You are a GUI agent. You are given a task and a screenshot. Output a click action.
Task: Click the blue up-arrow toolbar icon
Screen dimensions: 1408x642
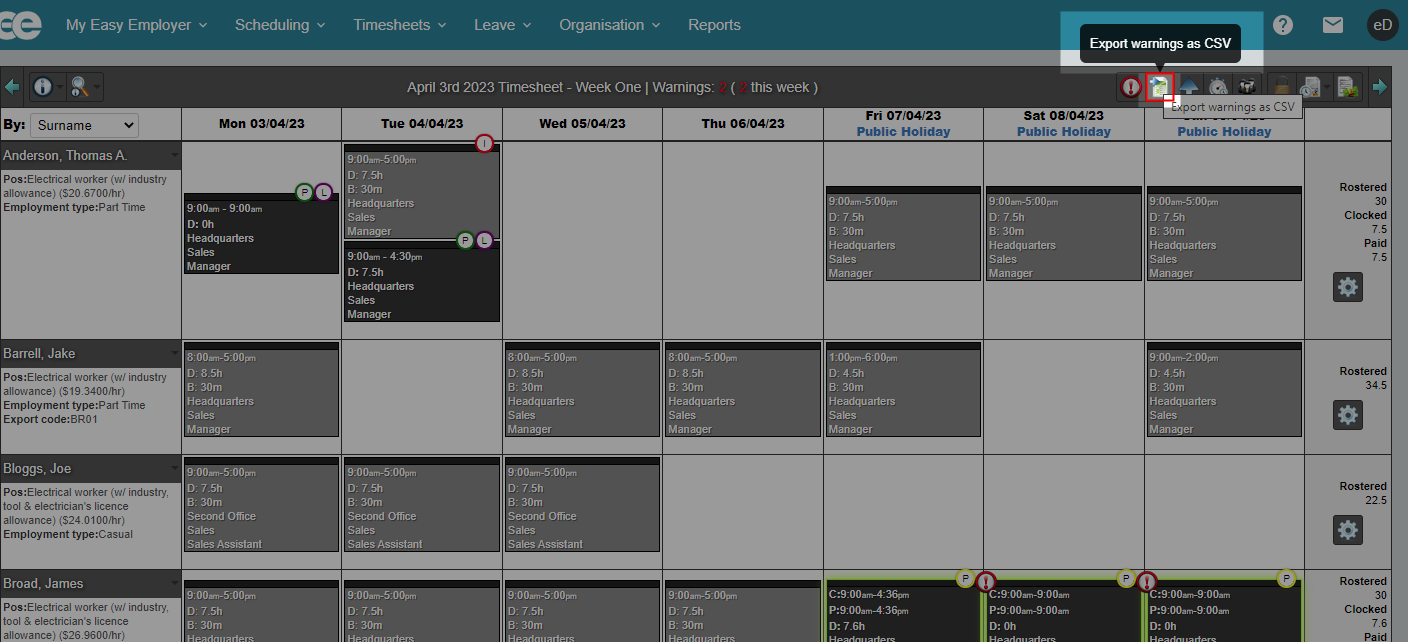pyautogui.click(x=1189, y=87)
